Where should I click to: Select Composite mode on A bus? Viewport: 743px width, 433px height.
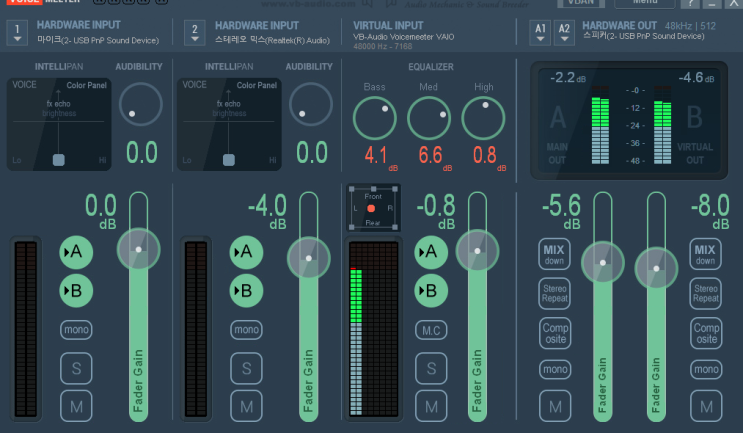point(555,333)
